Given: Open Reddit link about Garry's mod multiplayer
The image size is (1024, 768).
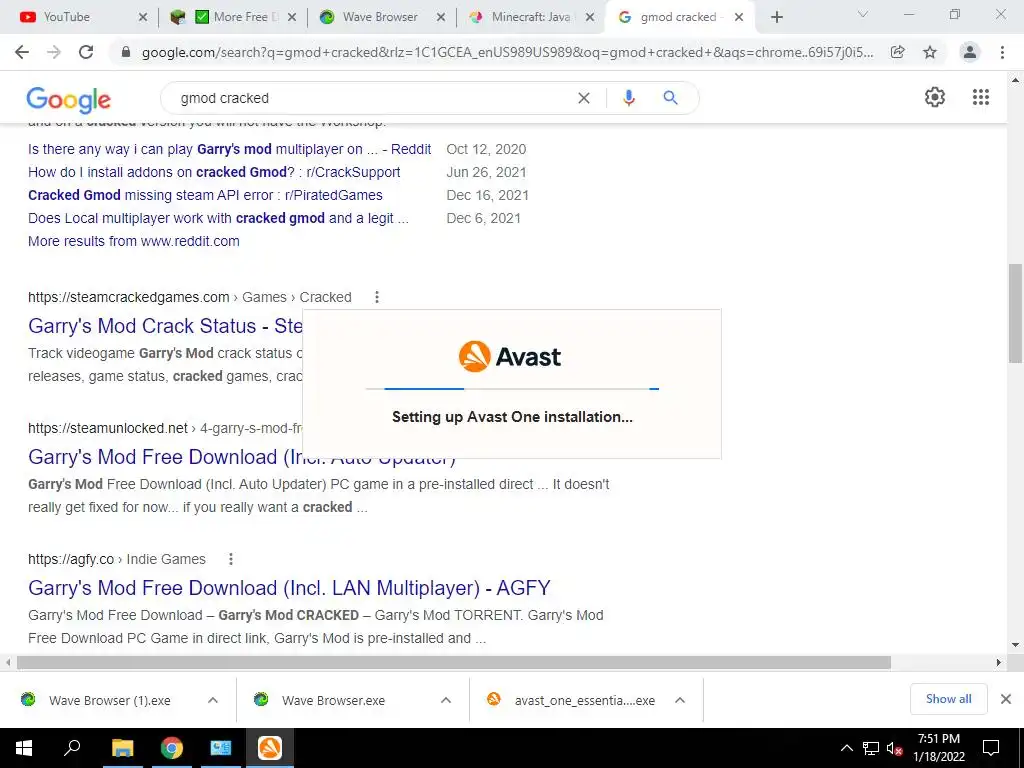Looking at the screenshot, I should coord(229,149).
